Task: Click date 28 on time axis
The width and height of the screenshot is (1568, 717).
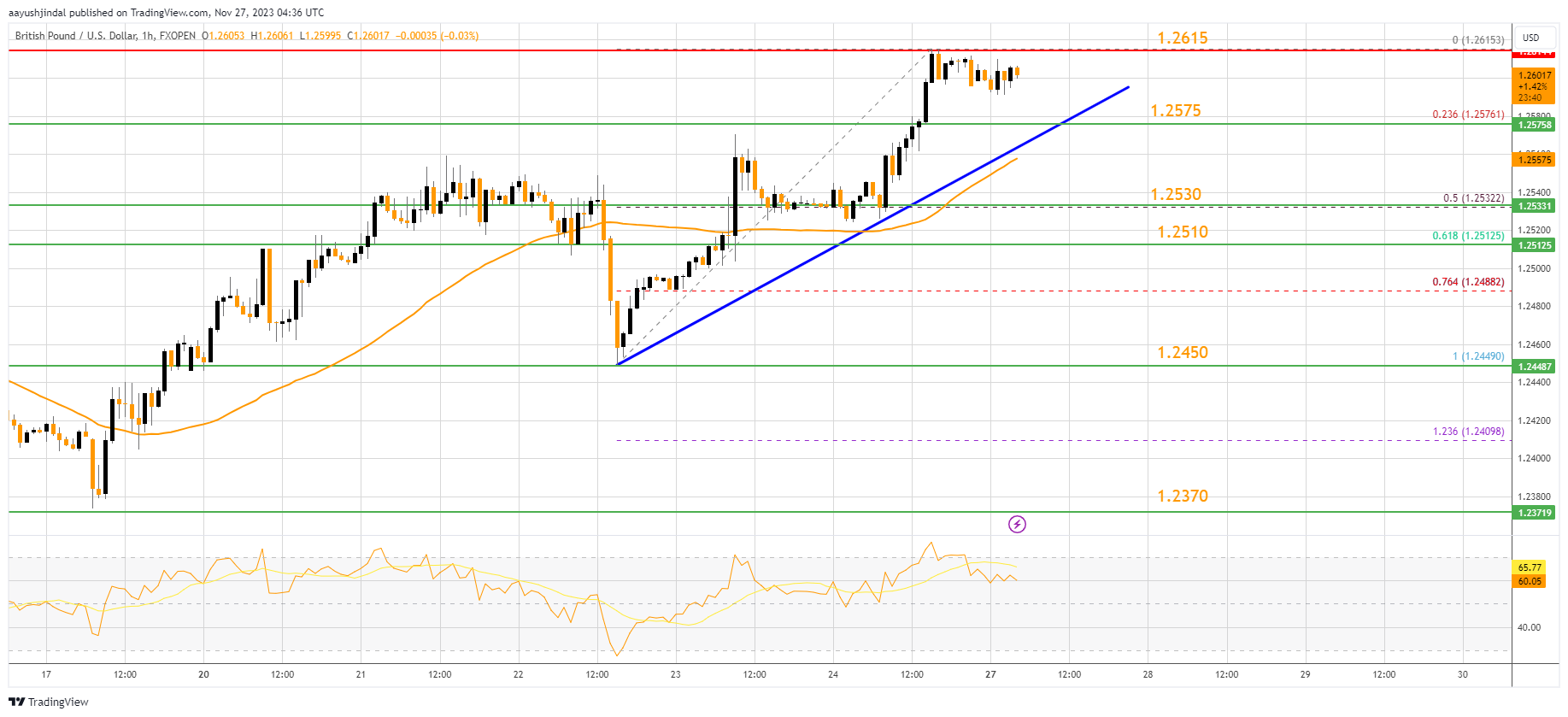Action: pyautogui.click(x=1148, y=674)
